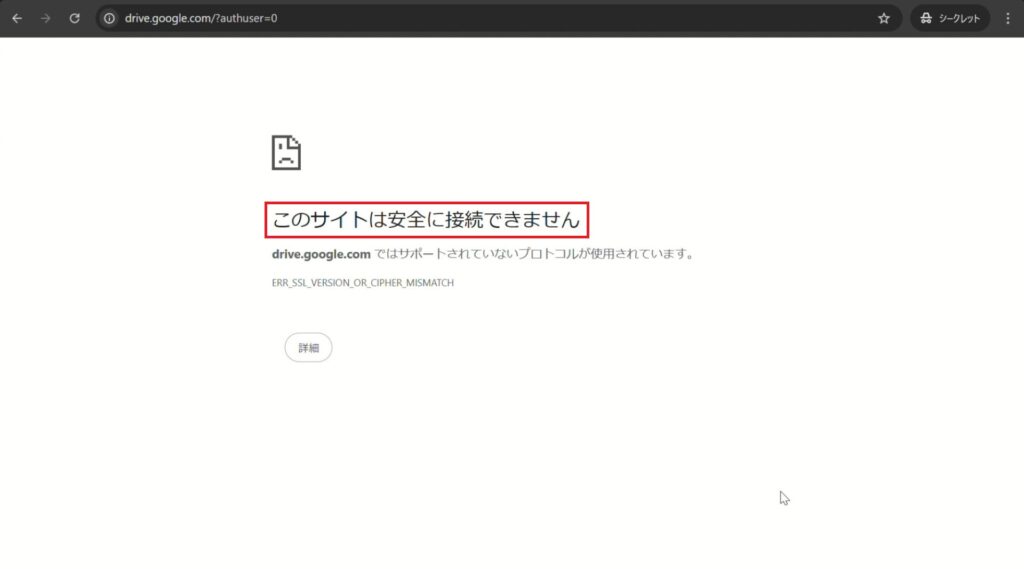Click the 安全 characters in the error heading

click(409, 220)
